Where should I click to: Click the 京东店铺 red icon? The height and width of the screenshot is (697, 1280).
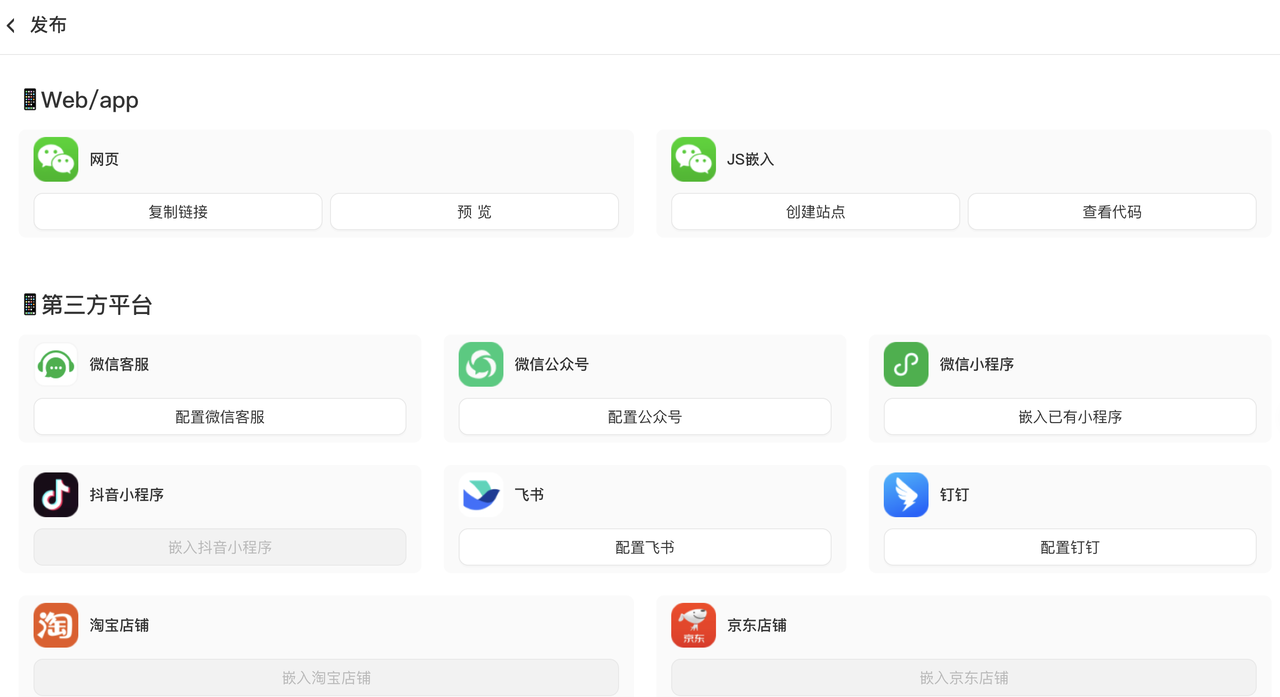click(693, 625)
